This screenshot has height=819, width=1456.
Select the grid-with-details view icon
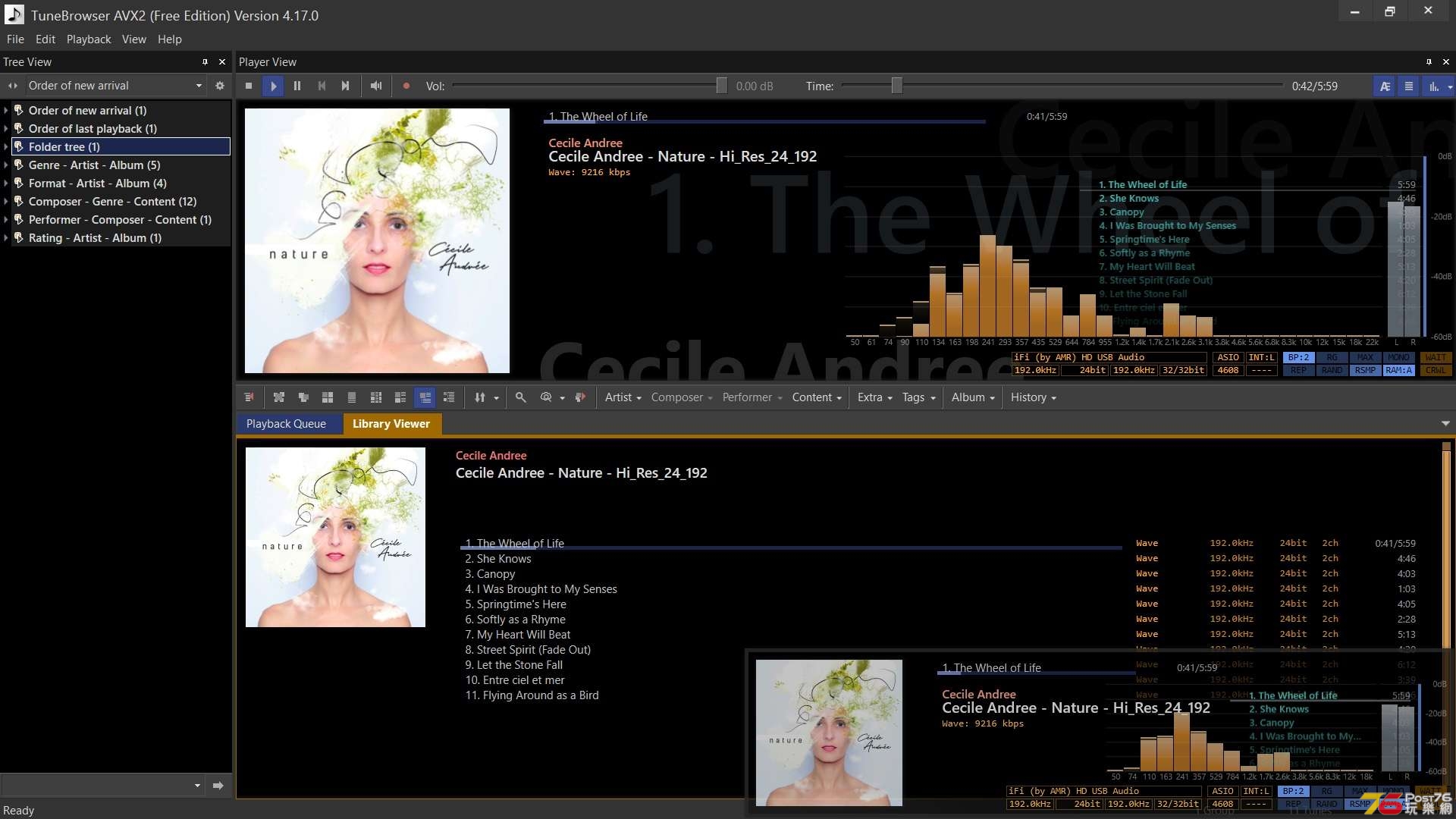376,397
